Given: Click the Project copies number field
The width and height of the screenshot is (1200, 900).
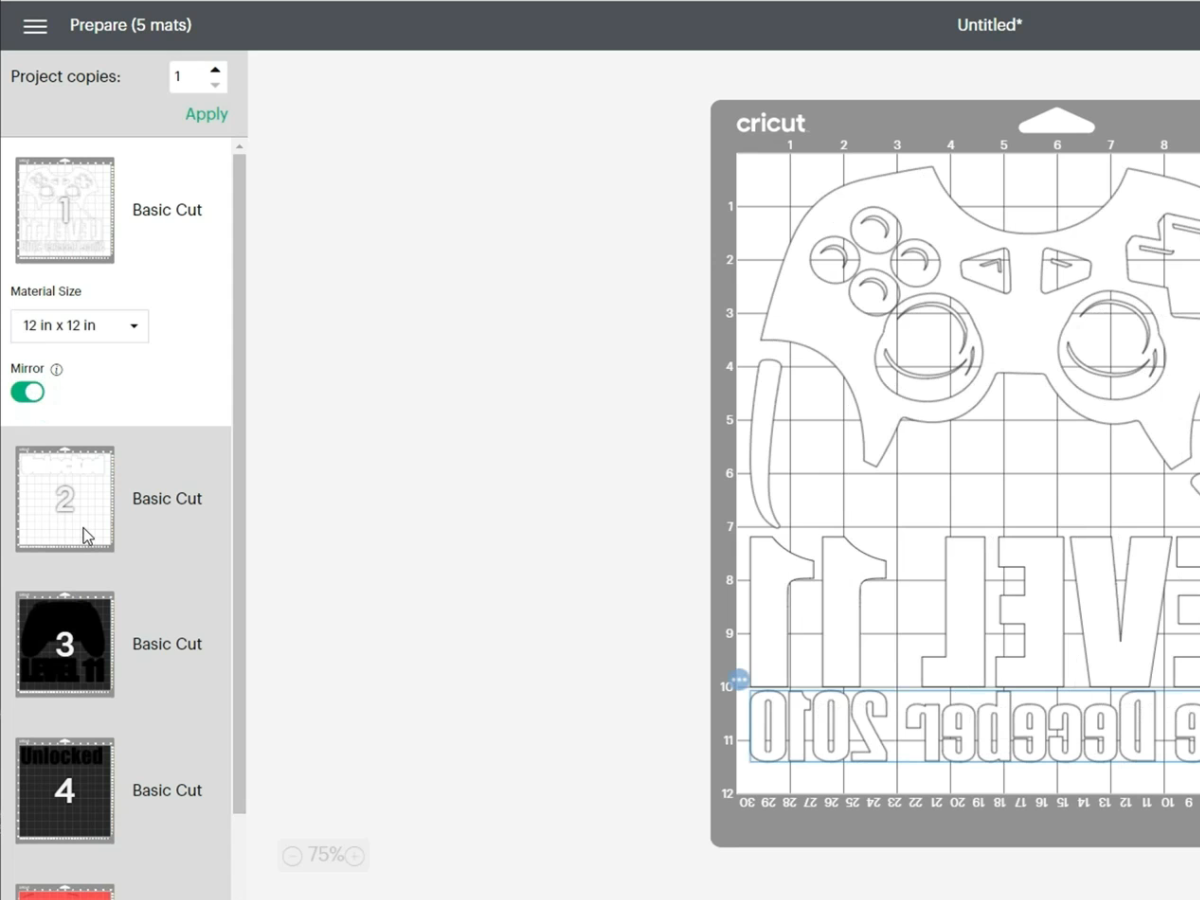Looking at the screenshot, I should pos(189,77).
